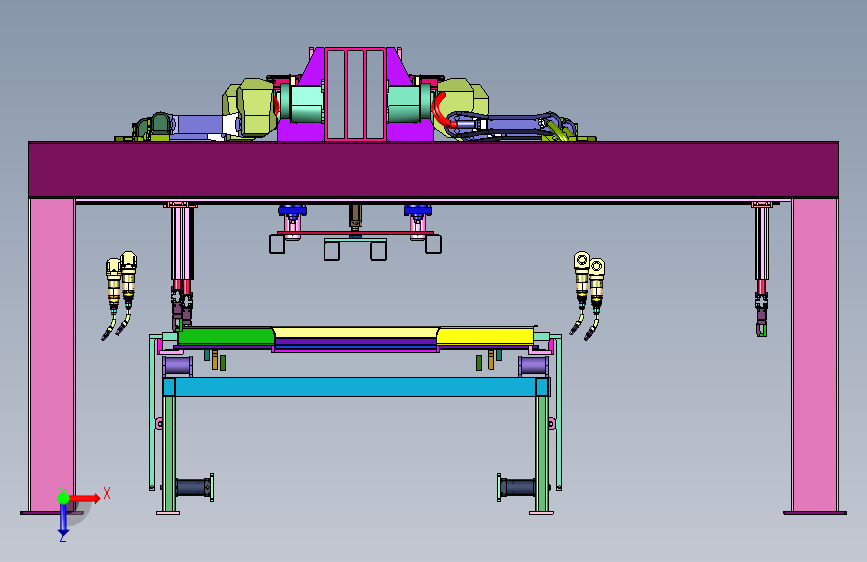
Task: Select the red cable loop on right robot
Action: pyautogui.click(x=442, y=110)
